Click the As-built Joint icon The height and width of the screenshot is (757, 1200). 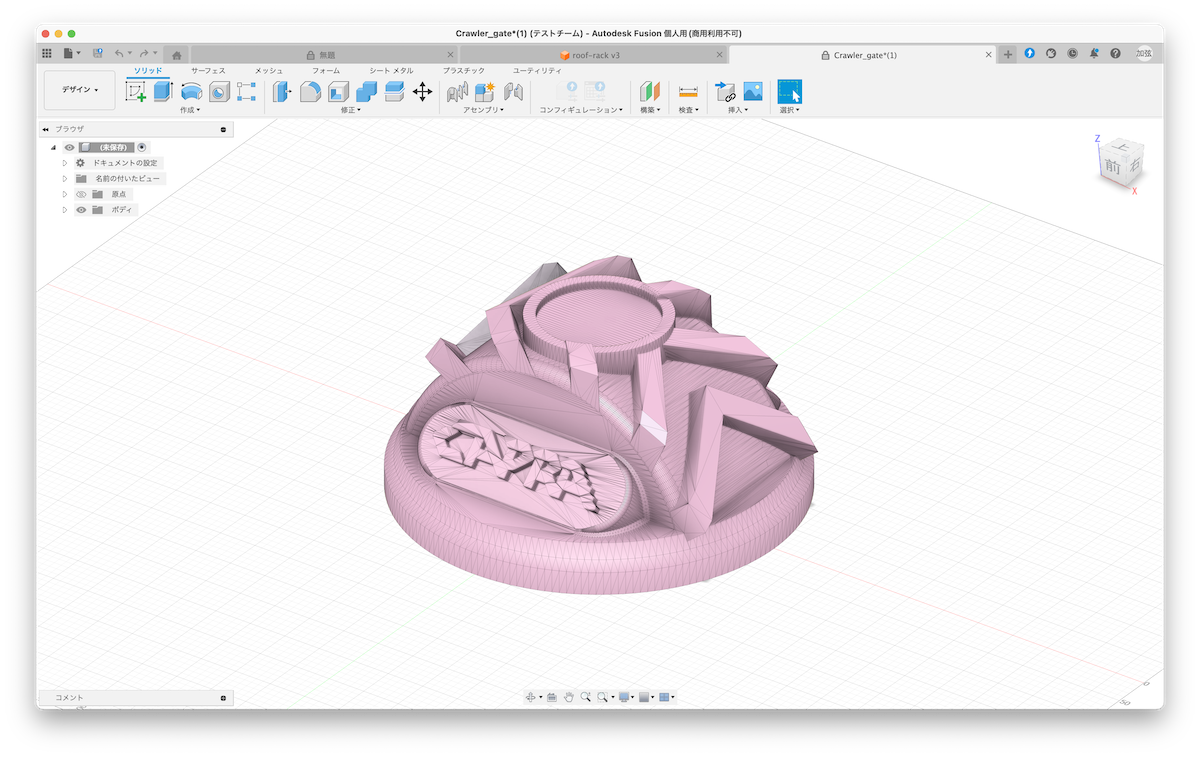click(x=514, y=92)
